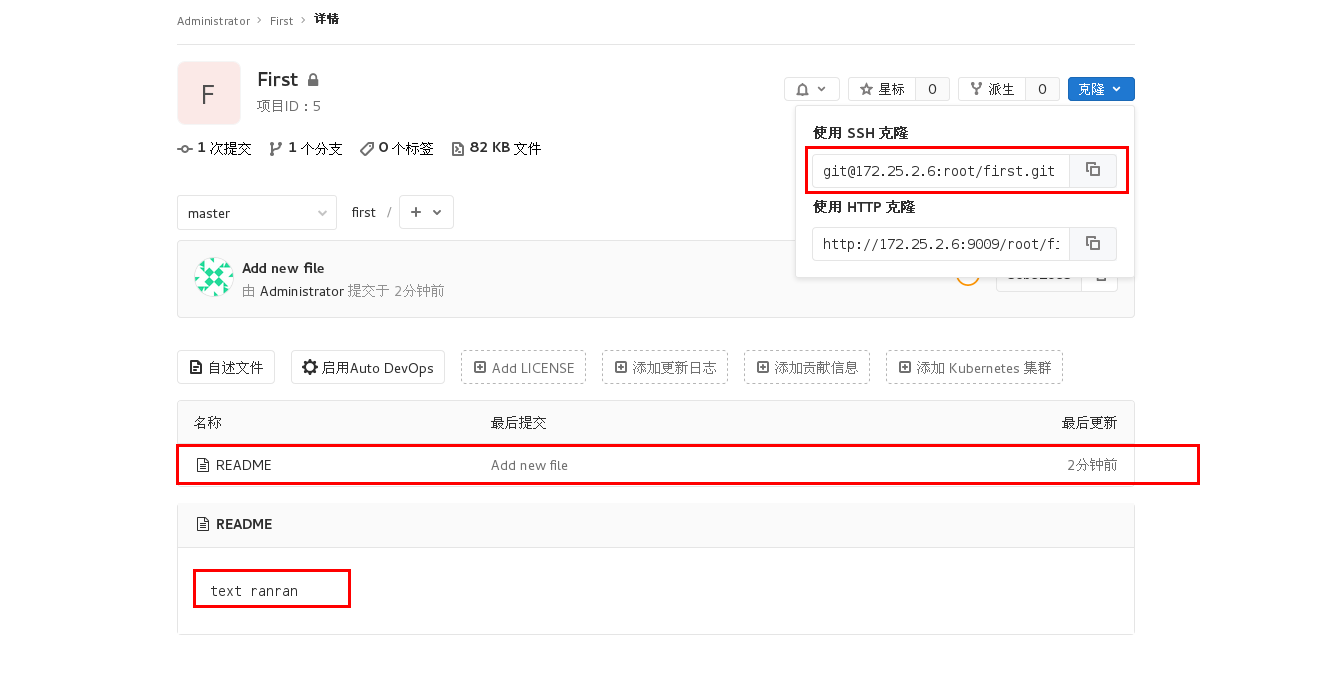Click the First project title
Image resolution: width=1335 pixels, height=675 pixels.
278,79
